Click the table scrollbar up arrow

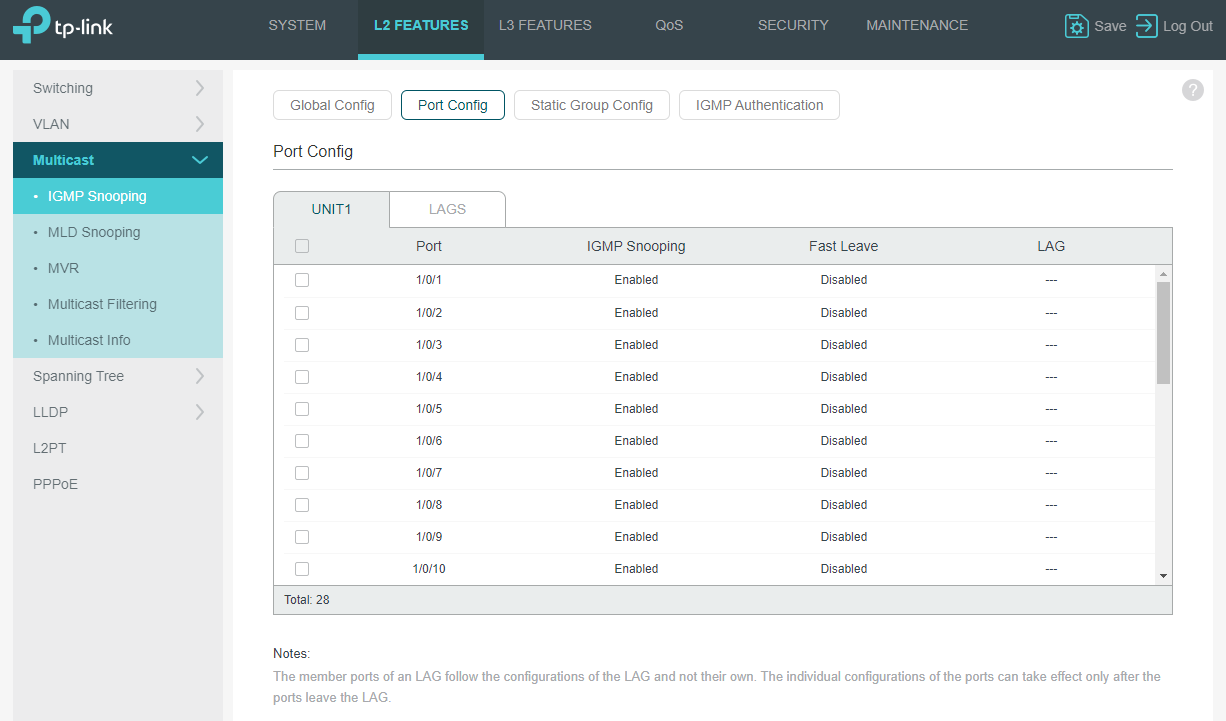point(1163,274)
